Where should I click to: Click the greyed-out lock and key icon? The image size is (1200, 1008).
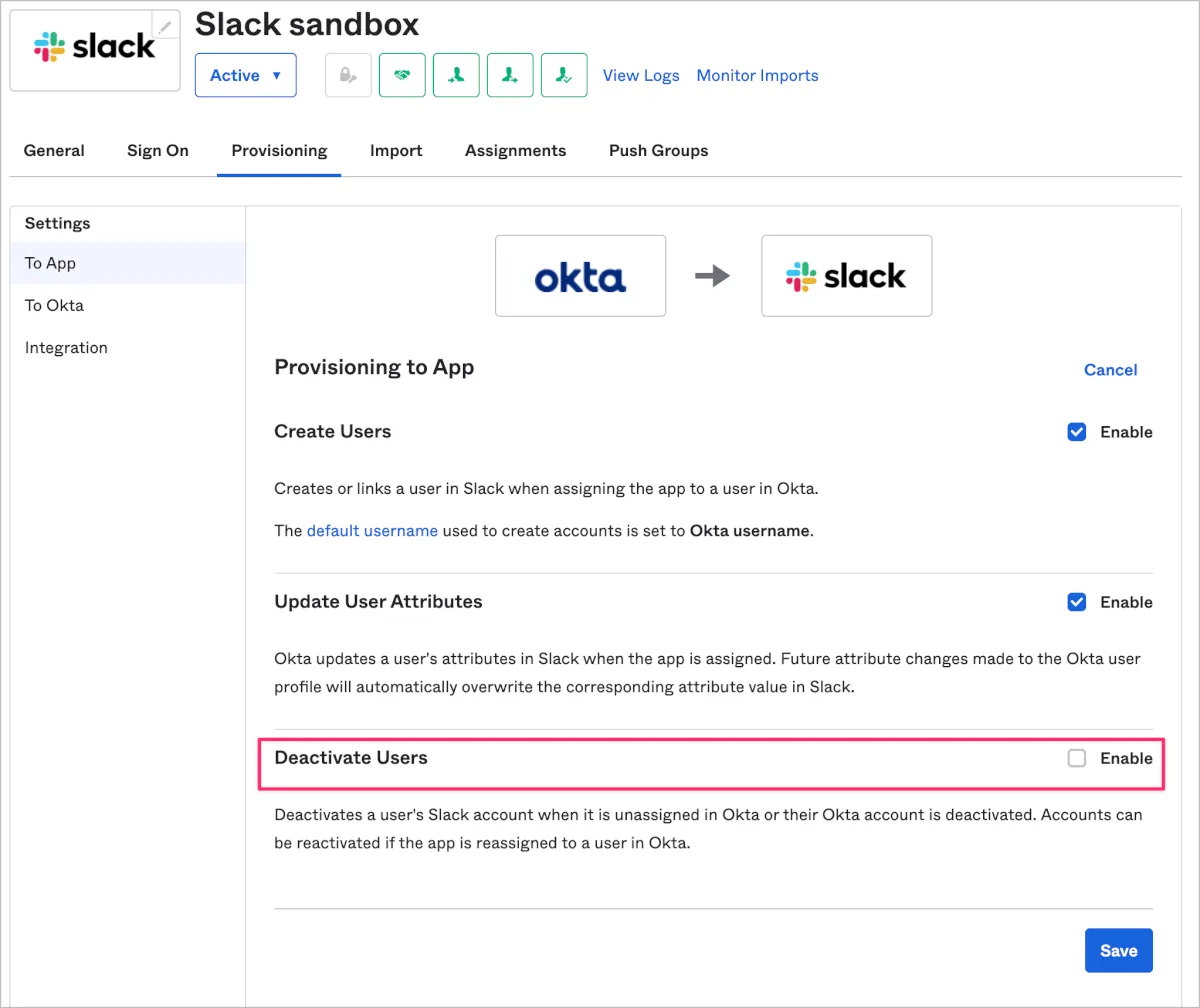[348, 75]
